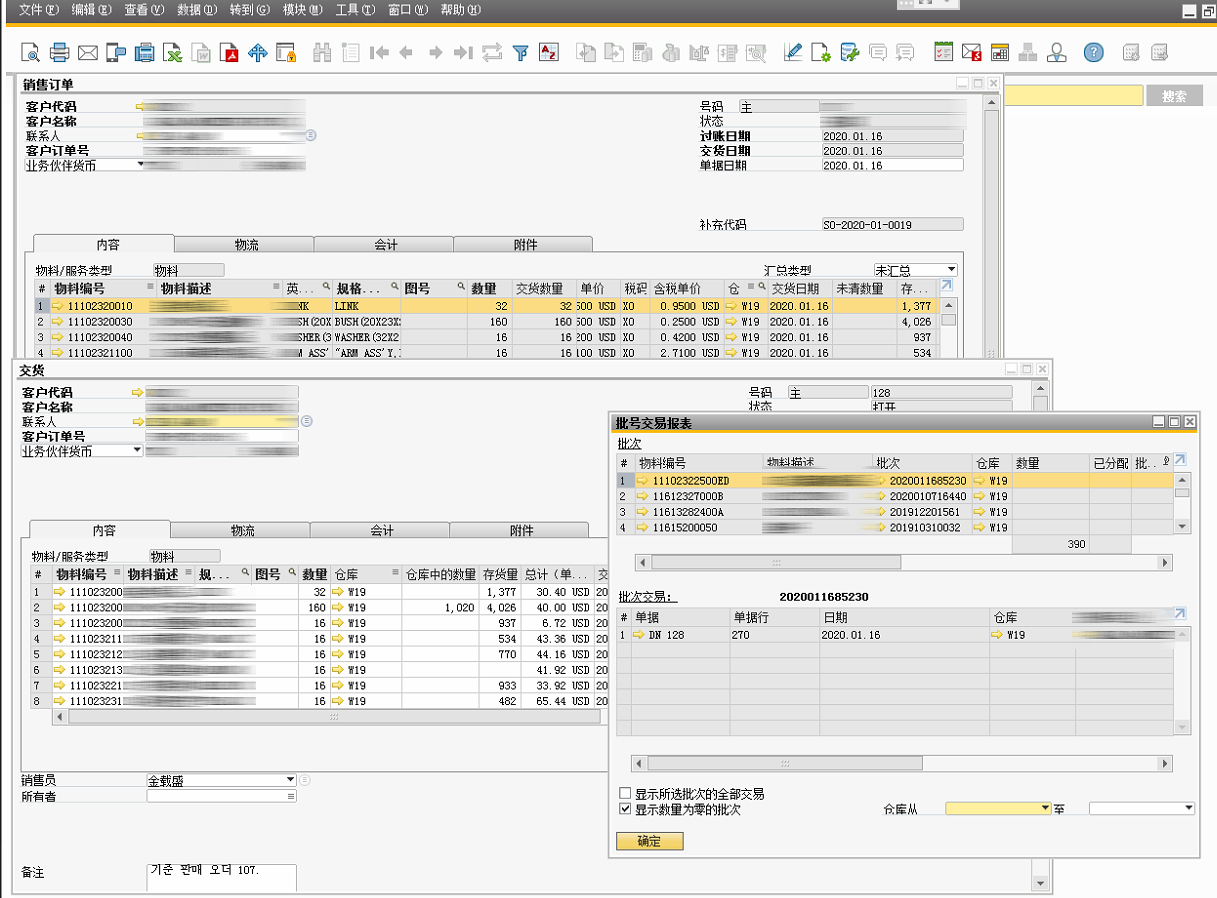This screenshot has width=1217, height=898.
Task: Click the 备注 remarks text field
Action: [222, 877]
